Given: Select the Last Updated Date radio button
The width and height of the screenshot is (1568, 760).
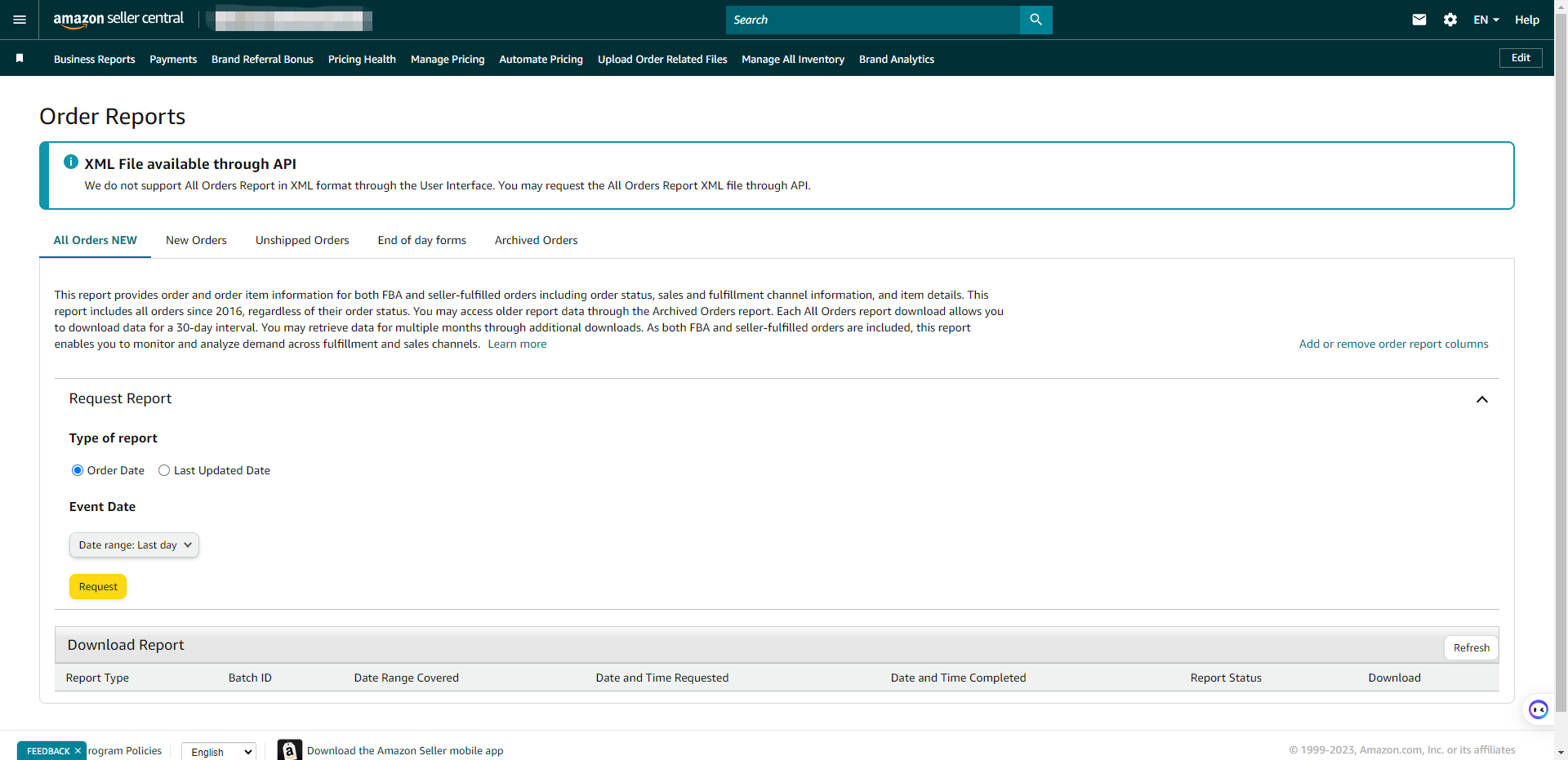Looking at the screenshot, I should click(164, 470).
